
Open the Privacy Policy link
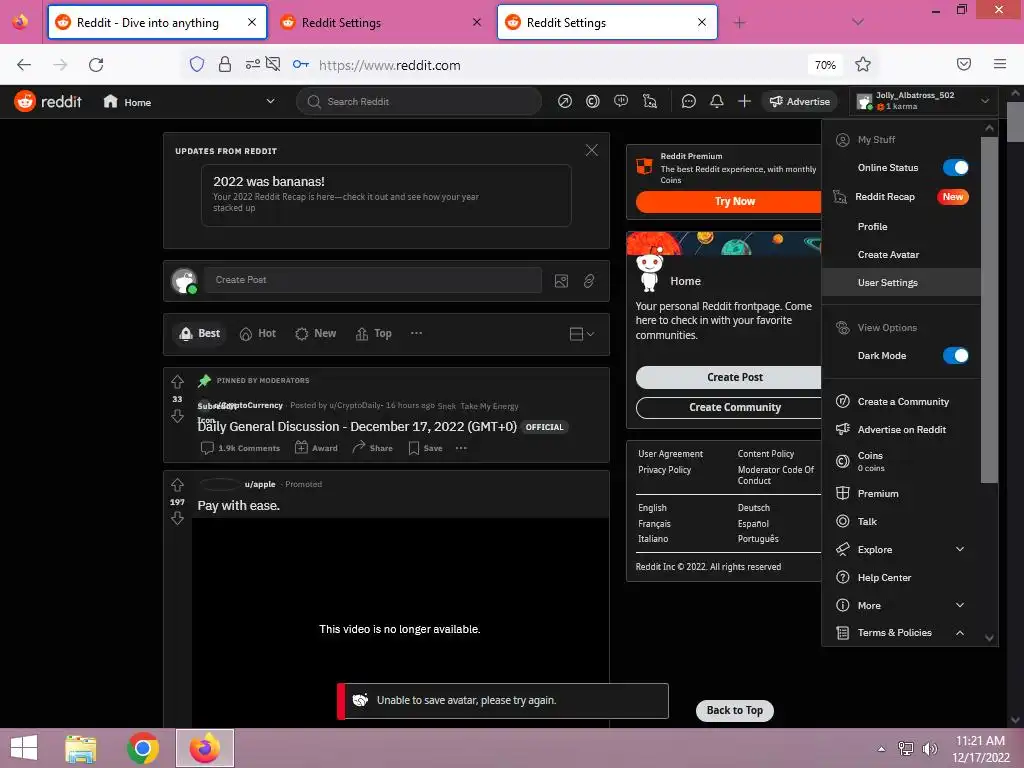pyautogui.click(x=664, y=470)
